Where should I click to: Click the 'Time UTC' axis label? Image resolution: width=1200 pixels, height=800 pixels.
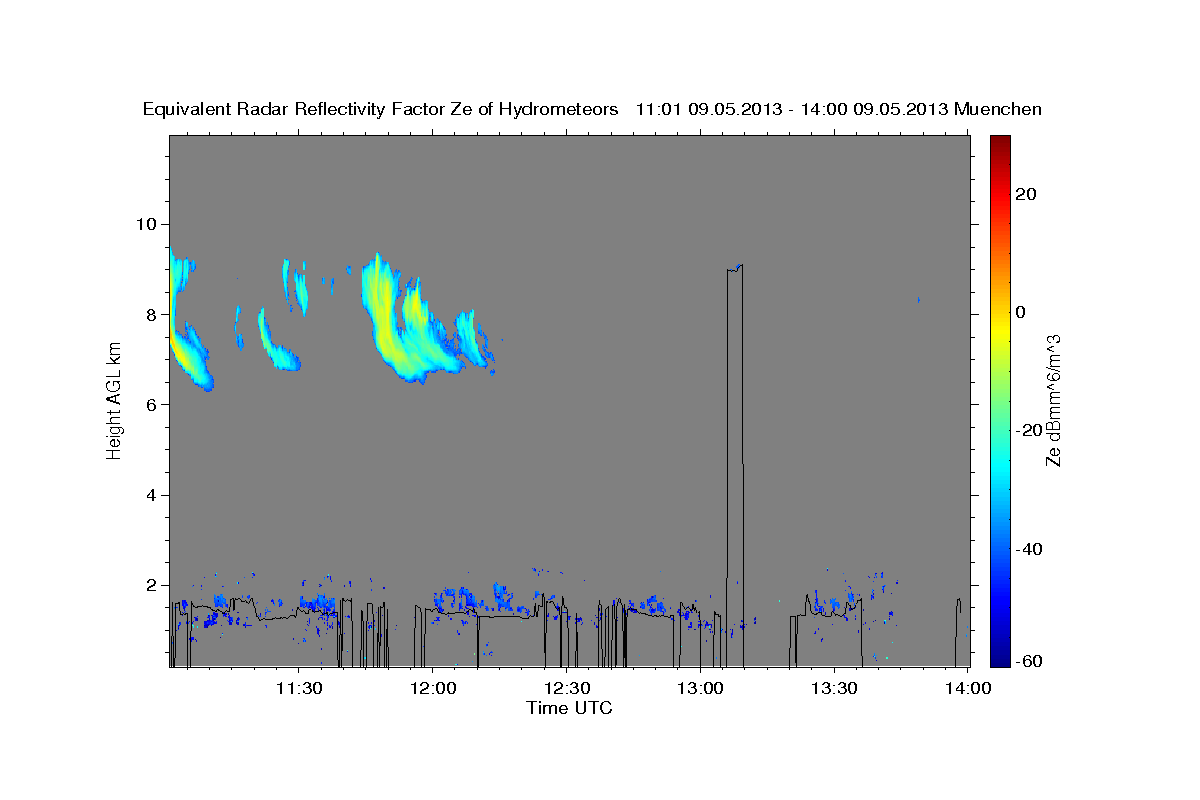[x=569, y=708]
